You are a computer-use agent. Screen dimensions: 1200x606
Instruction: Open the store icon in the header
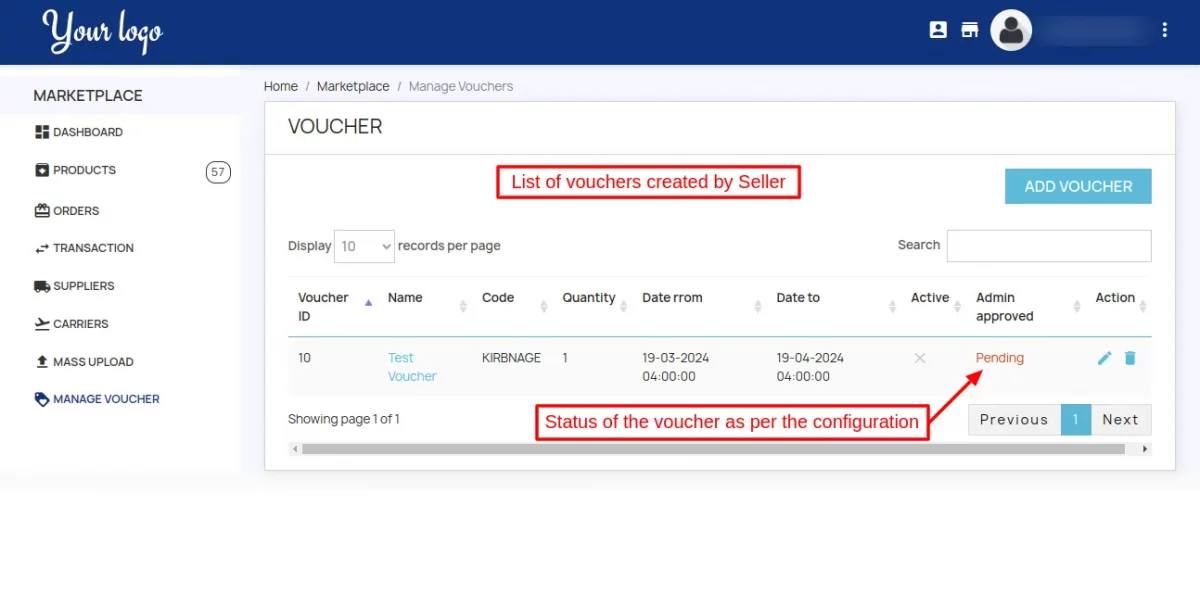(x=969, y=30)
